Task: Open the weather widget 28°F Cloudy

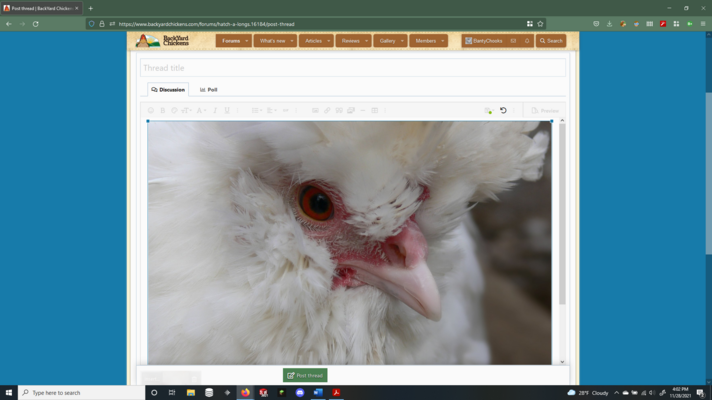Action: coord(588,393)
